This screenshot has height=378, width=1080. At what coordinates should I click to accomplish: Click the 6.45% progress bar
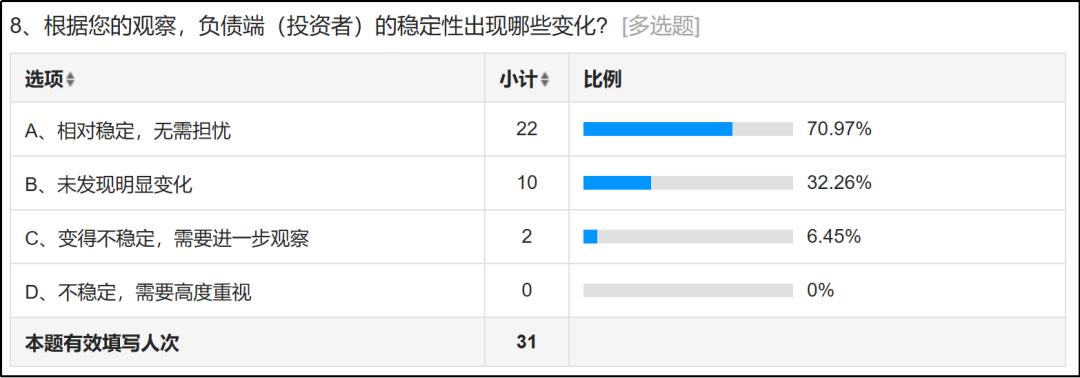tap(687, 236)
